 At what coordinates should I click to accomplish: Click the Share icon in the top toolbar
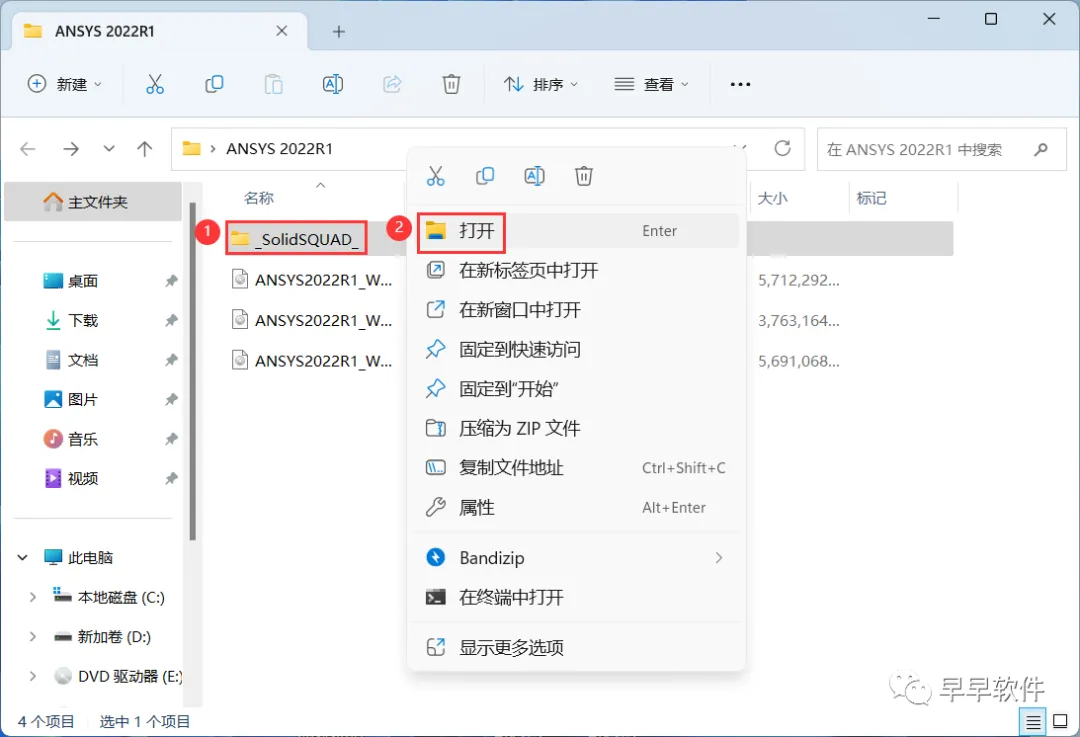click(392, 84)
